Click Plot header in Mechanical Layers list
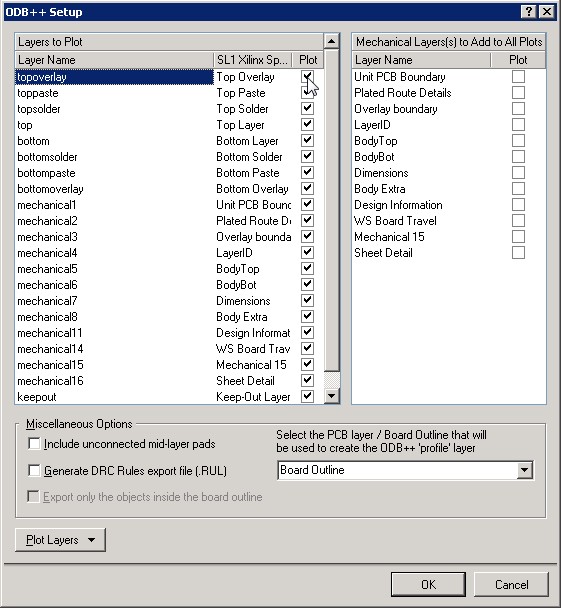The image size is (561, 608). tap(518, 60)
